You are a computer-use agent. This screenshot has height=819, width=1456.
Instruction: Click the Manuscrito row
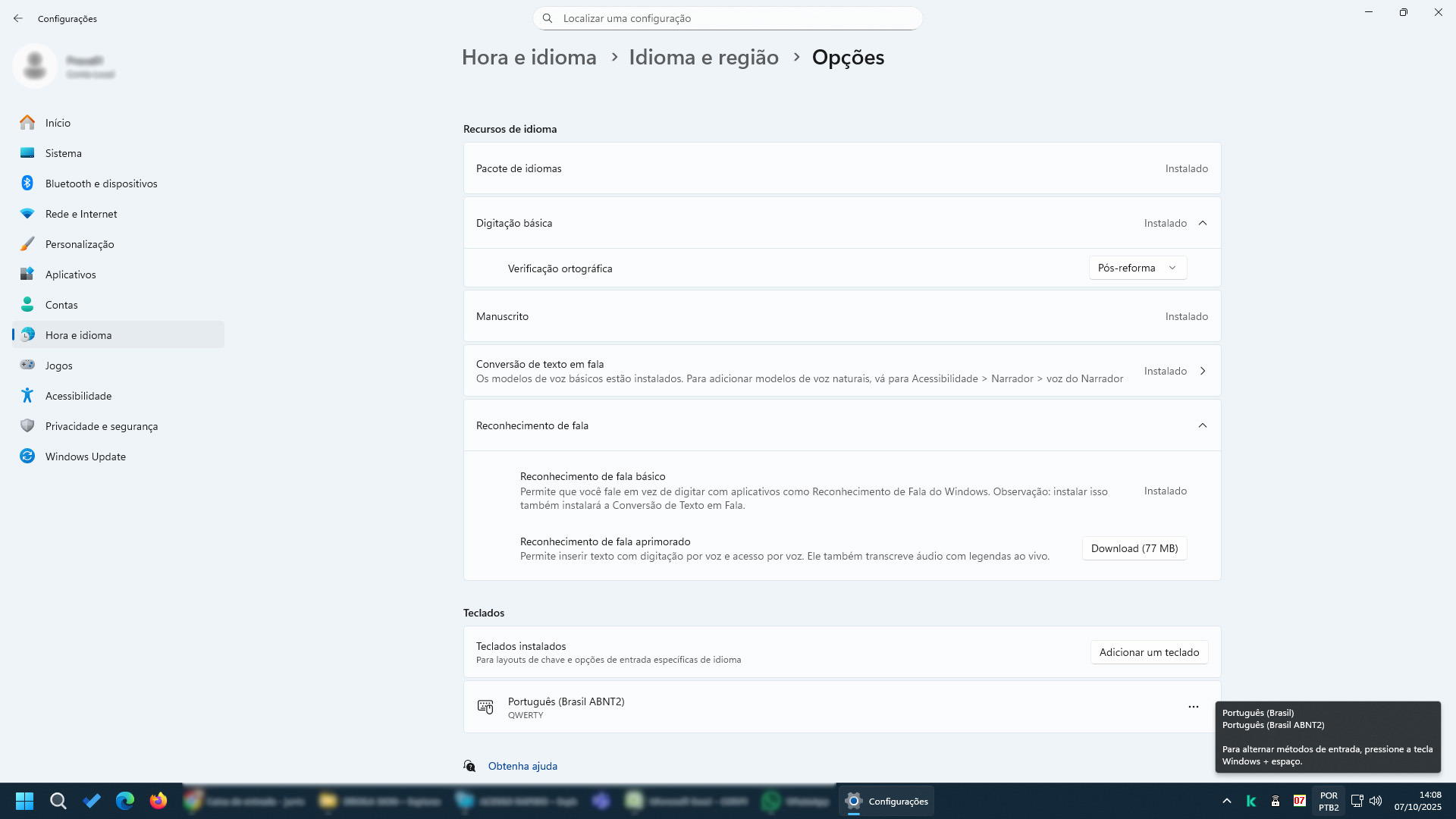pos(842,316)
